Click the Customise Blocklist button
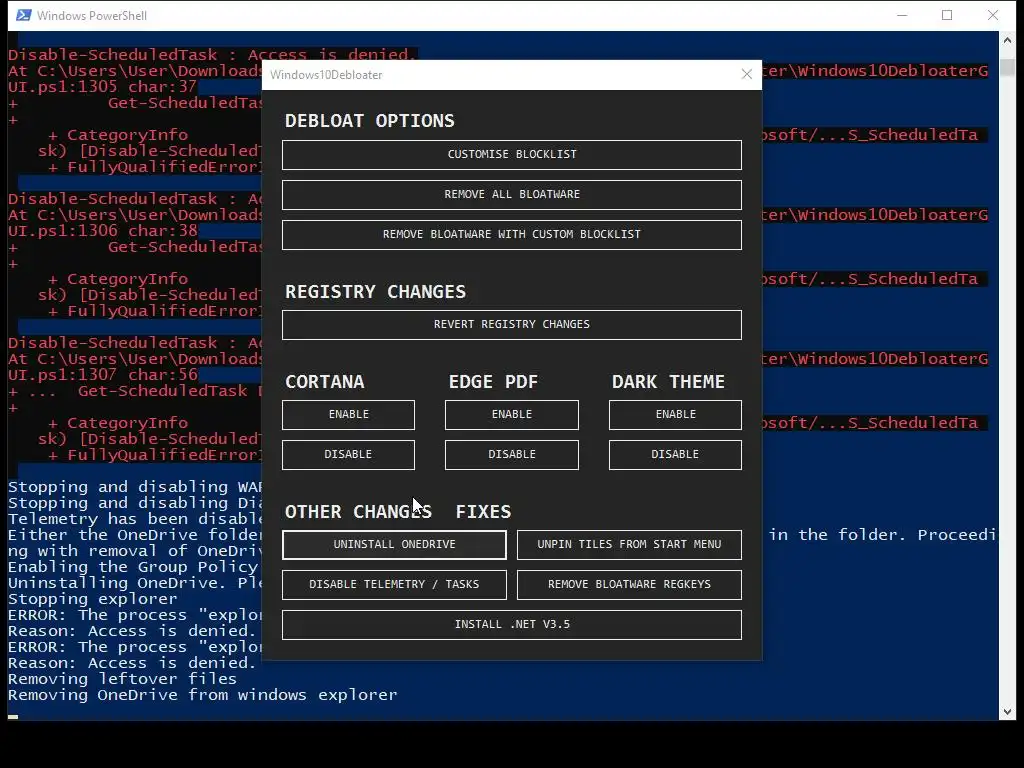The image size is (1024, 768). pos(511,155)
